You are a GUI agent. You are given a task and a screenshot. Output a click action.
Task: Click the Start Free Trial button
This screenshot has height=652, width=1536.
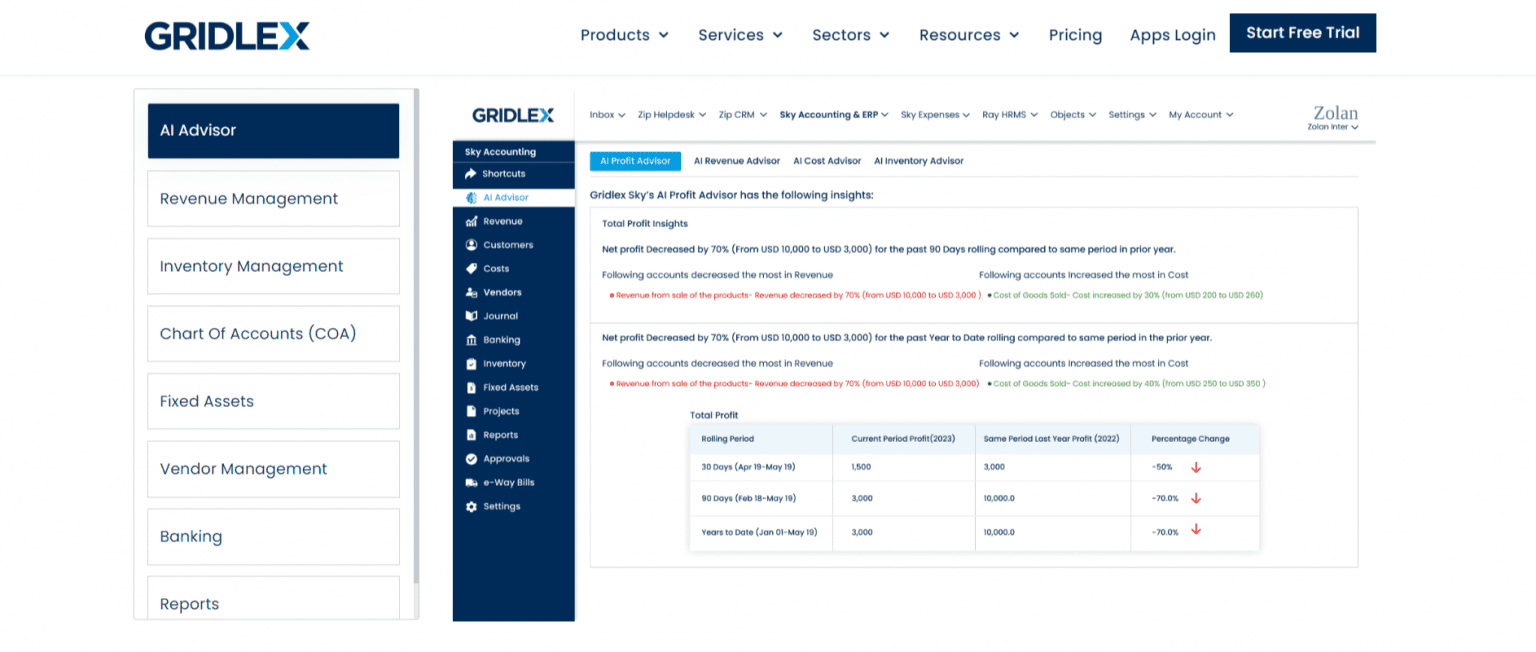coord(1302,32)
